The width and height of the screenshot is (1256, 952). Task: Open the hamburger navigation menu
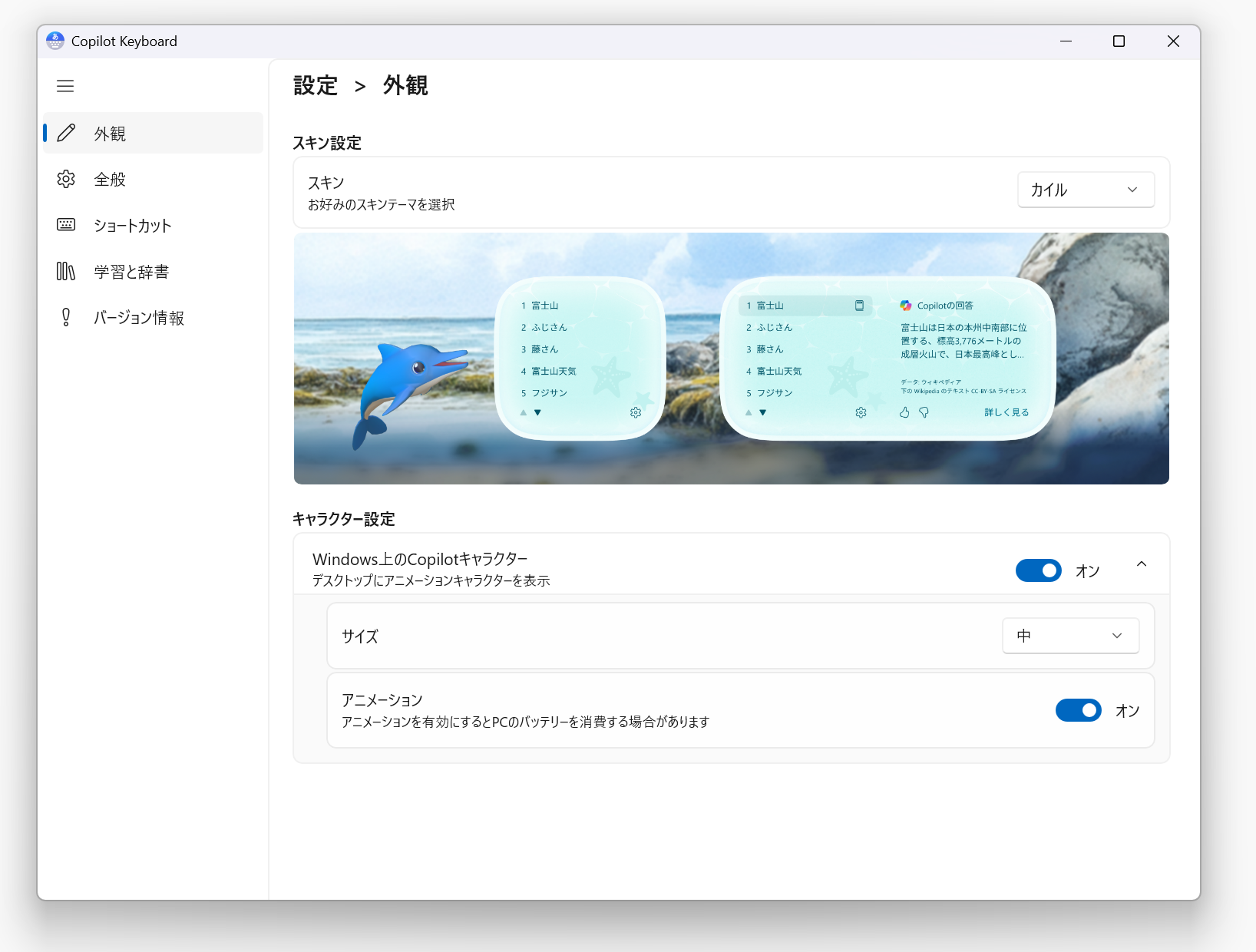pyautogui.click(x=65, y=86)
